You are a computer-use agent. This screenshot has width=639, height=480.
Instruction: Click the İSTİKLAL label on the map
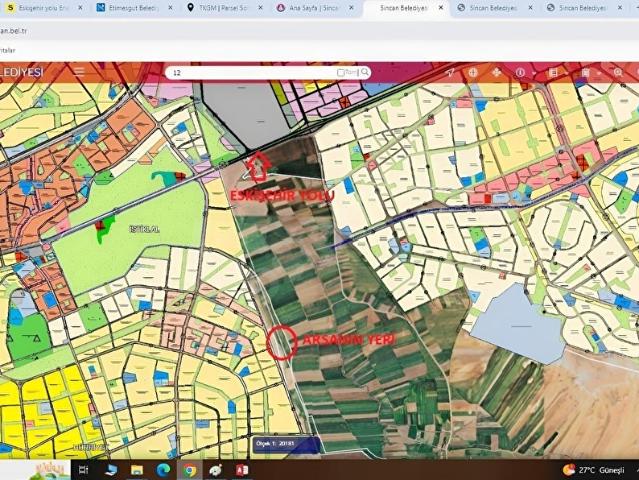[x=144, y=229]
